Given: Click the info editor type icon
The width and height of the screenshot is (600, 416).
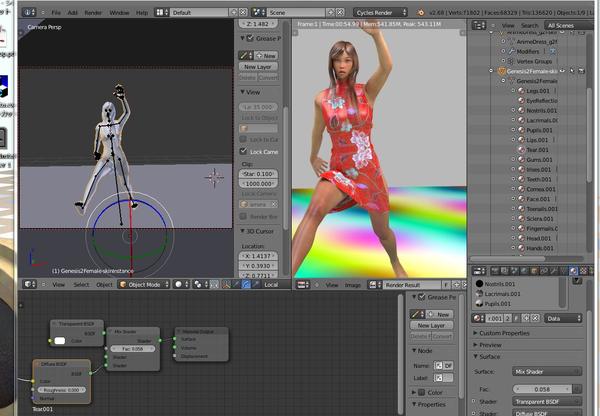Looking at the screenshot, I should click(26, 13).
